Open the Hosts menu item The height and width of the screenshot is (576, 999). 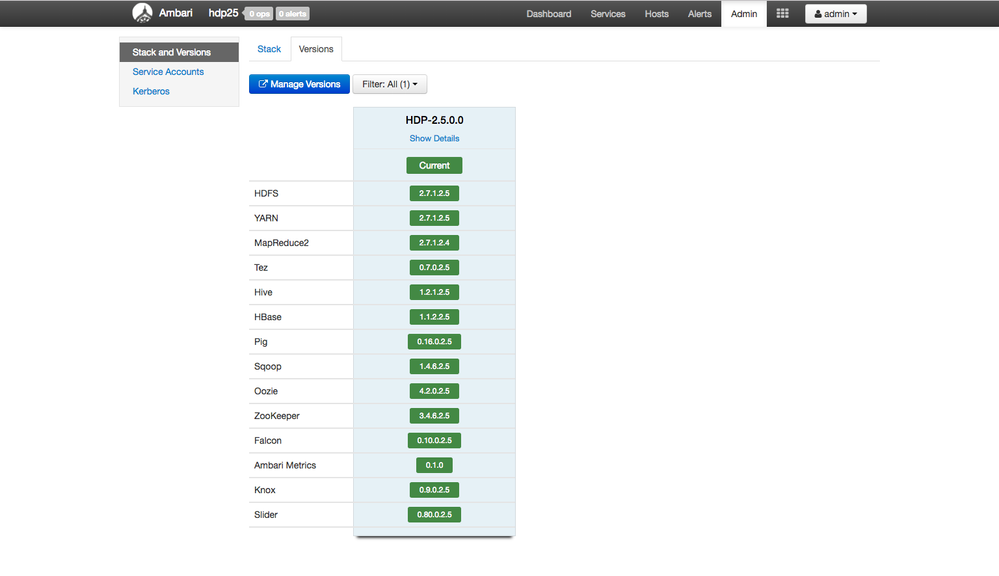[x=656, y=14]
